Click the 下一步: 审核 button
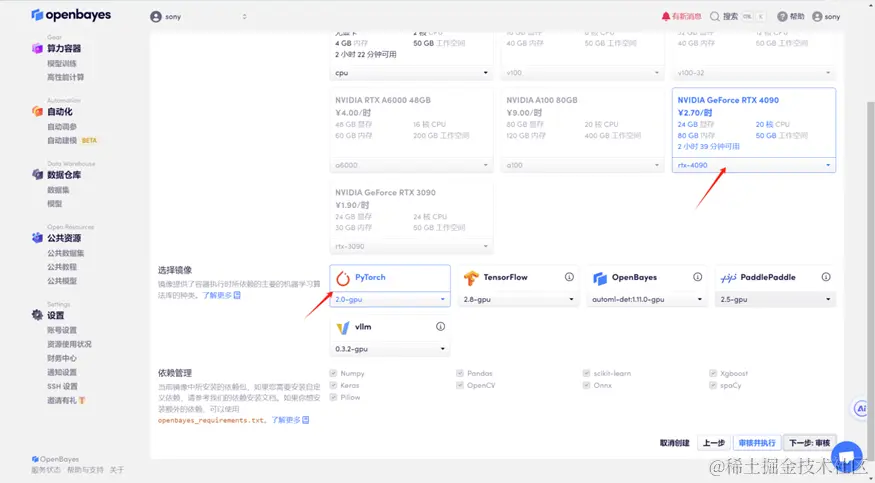Viewport: 875px width, 483px height. [810, 443]
